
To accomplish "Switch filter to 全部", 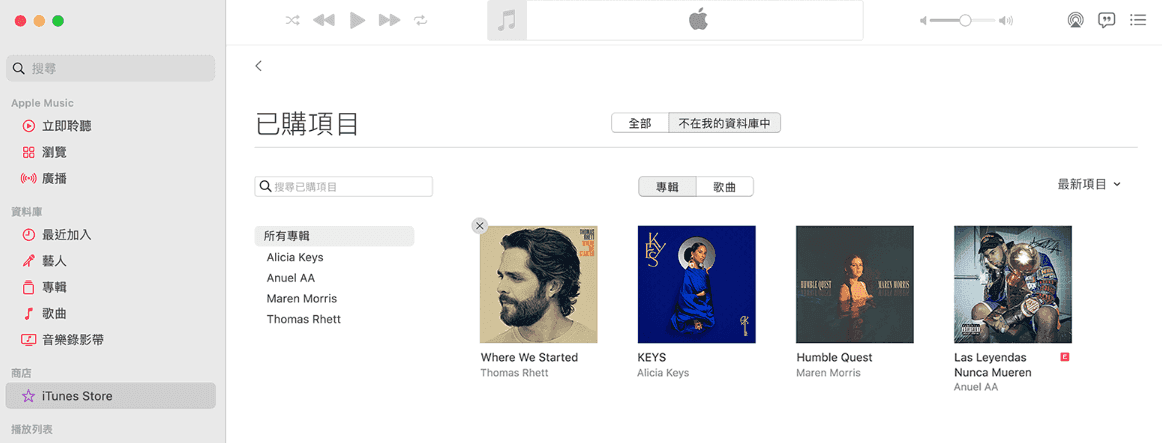I will [640, 124].
